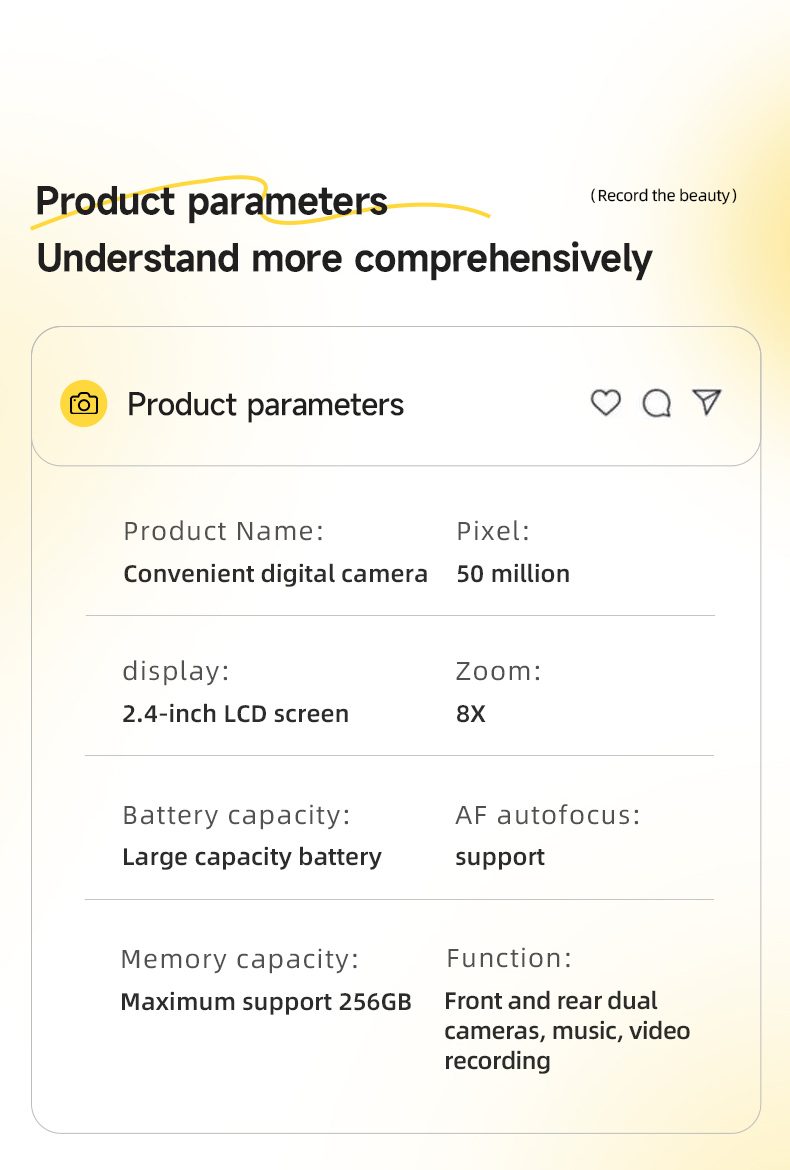This screenshot has width=790, height=1170.
Task: Select 'Convenient digital camera' product name
Action: (275, 574)
